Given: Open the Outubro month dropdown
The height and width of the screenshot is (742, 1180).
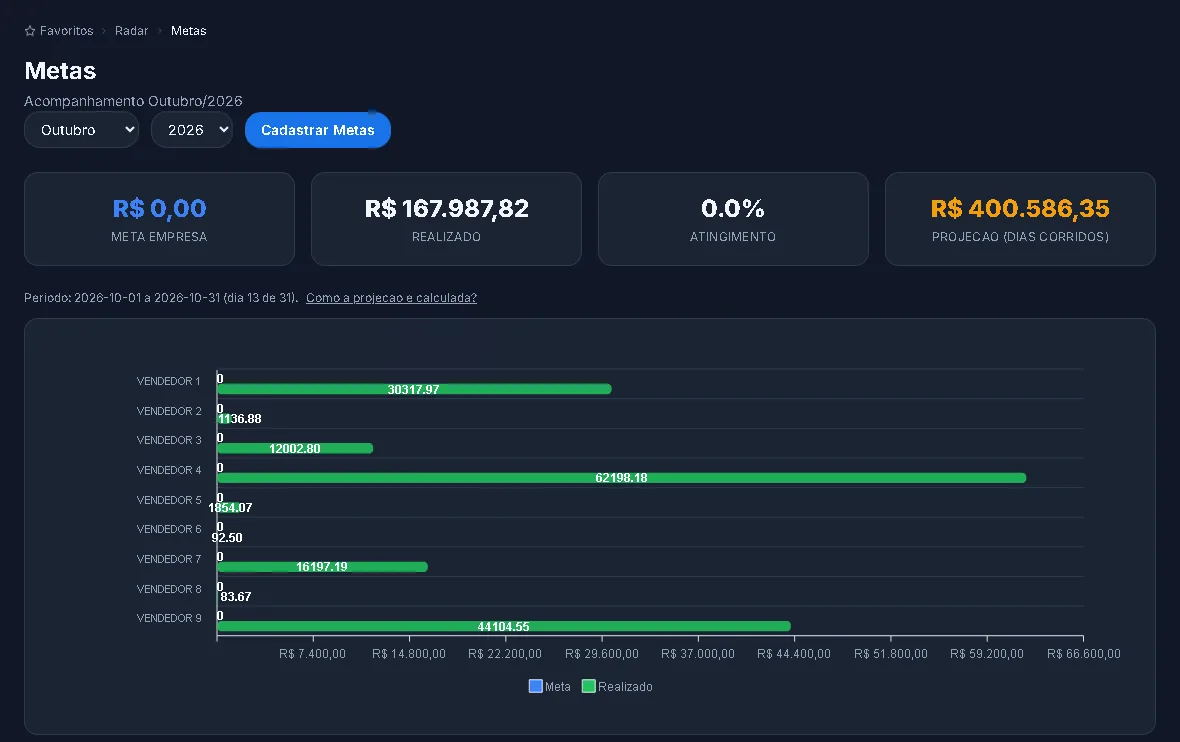Looking at the screenshot, I should click(81, 130).
